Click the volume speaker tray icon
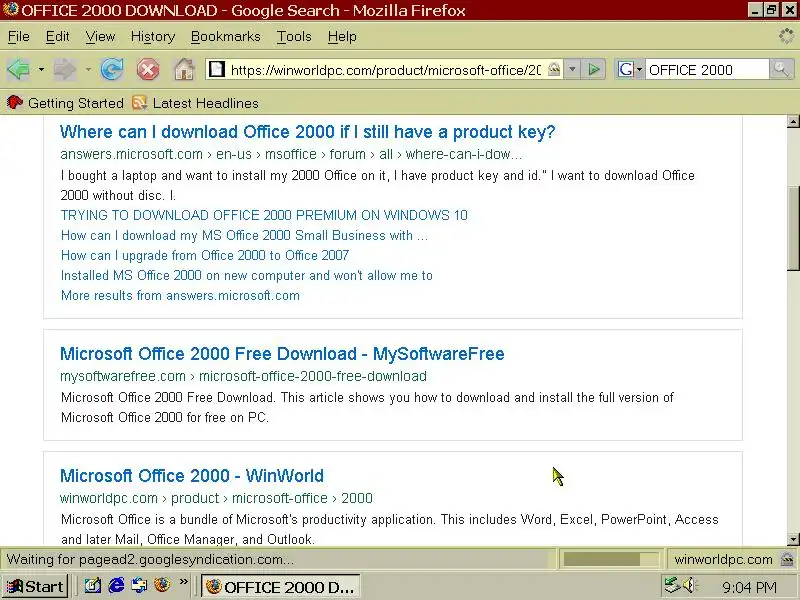The height and width of the screenshot is (600, 800). pos(690,585)
